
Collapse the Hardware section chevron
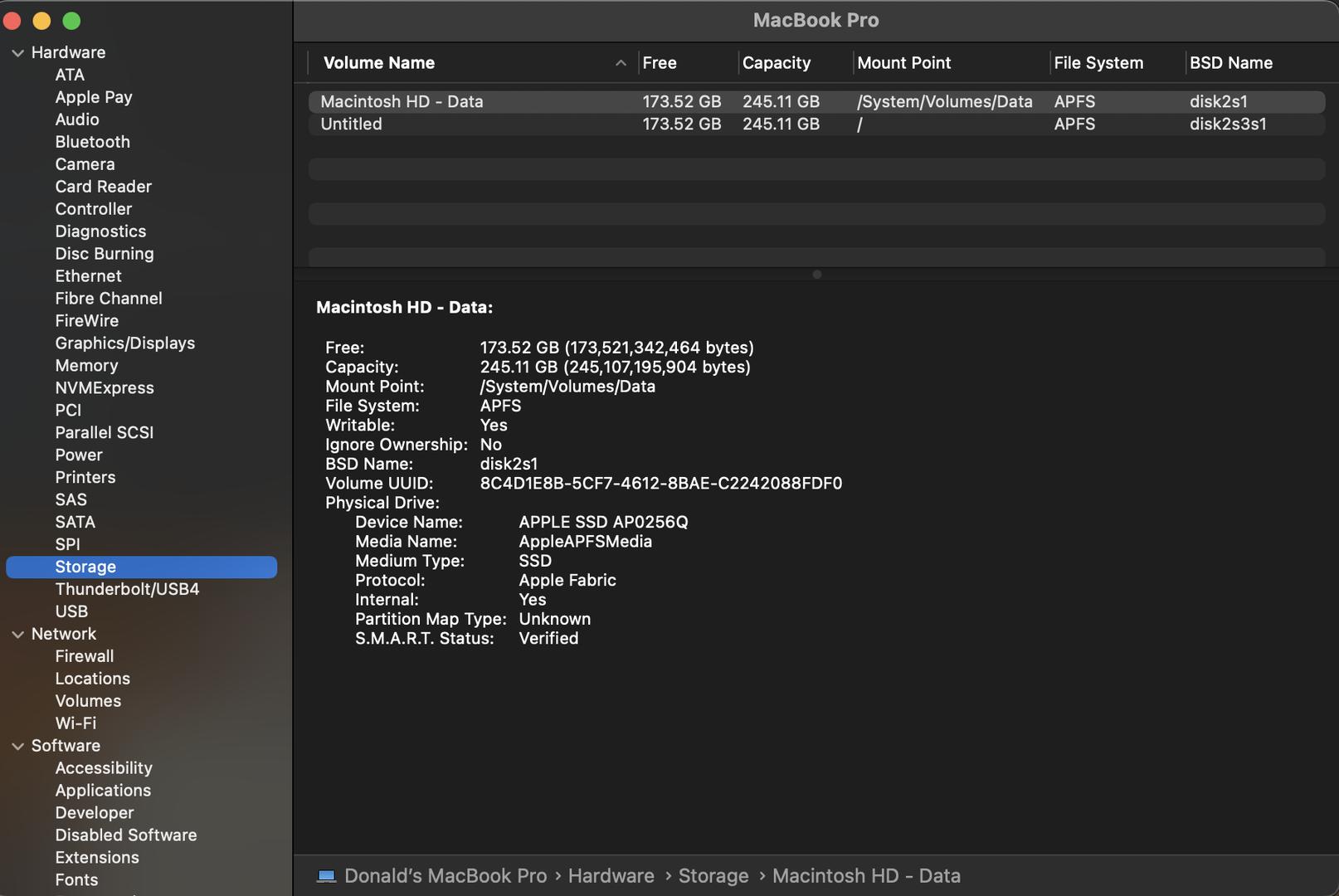click(x=17, y=53)
